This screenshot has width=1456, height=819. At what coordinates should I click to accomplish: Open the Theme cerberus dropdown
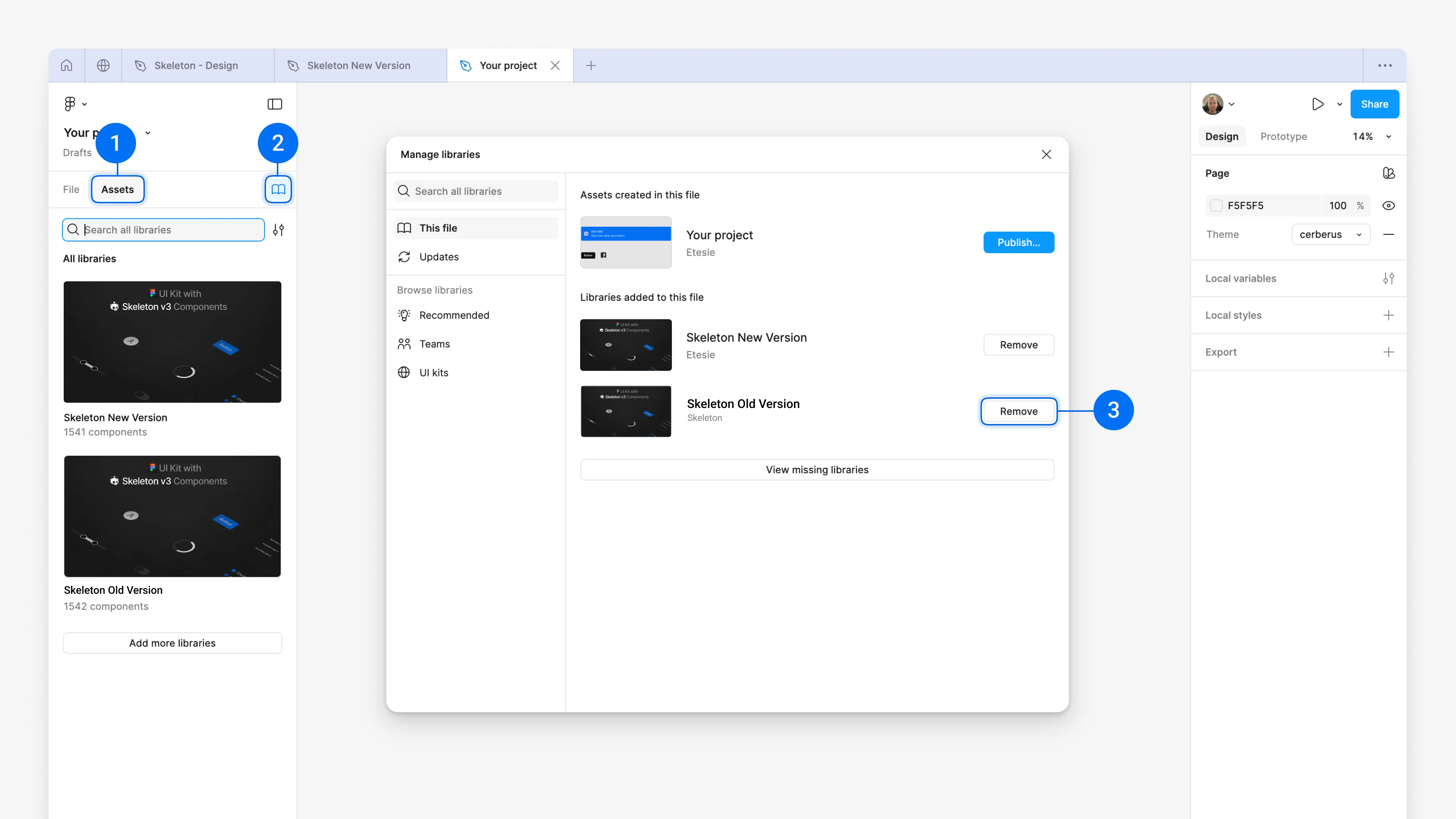[x=1330, y=234]
